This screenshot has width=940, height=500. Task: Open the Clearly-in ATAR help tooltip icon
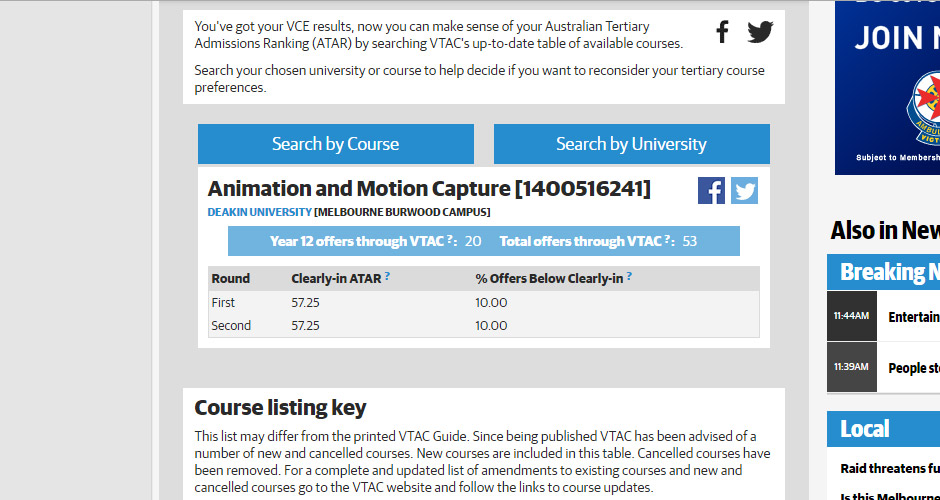[387, 277]
